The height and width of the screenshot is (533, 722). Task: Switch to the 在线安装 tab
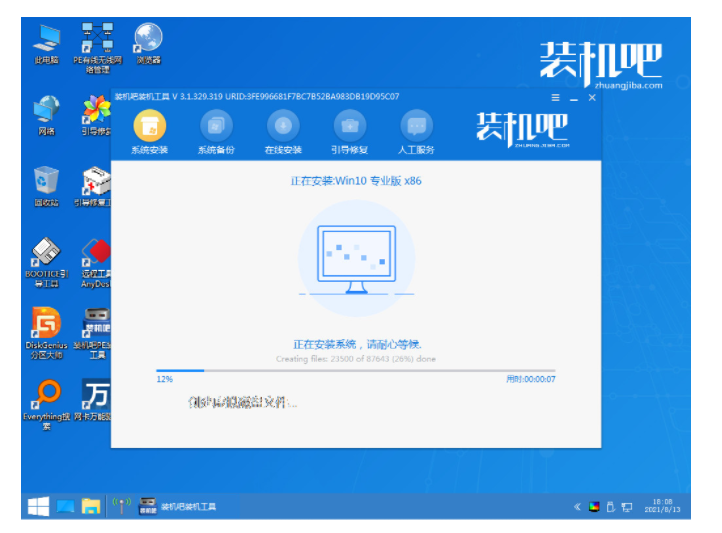283,132
